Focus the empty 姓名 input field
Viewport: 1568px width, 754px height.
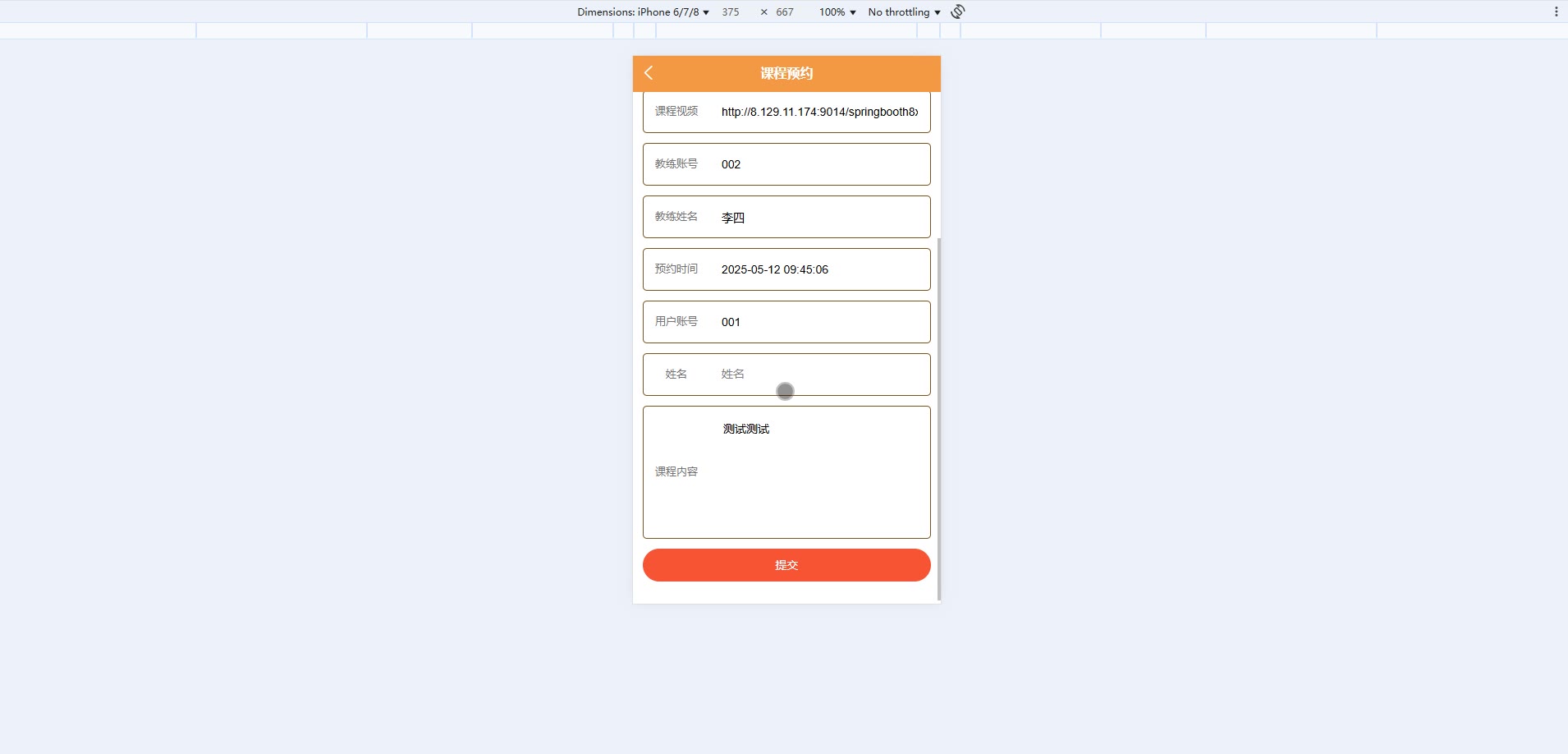click(x=819, y=375)
